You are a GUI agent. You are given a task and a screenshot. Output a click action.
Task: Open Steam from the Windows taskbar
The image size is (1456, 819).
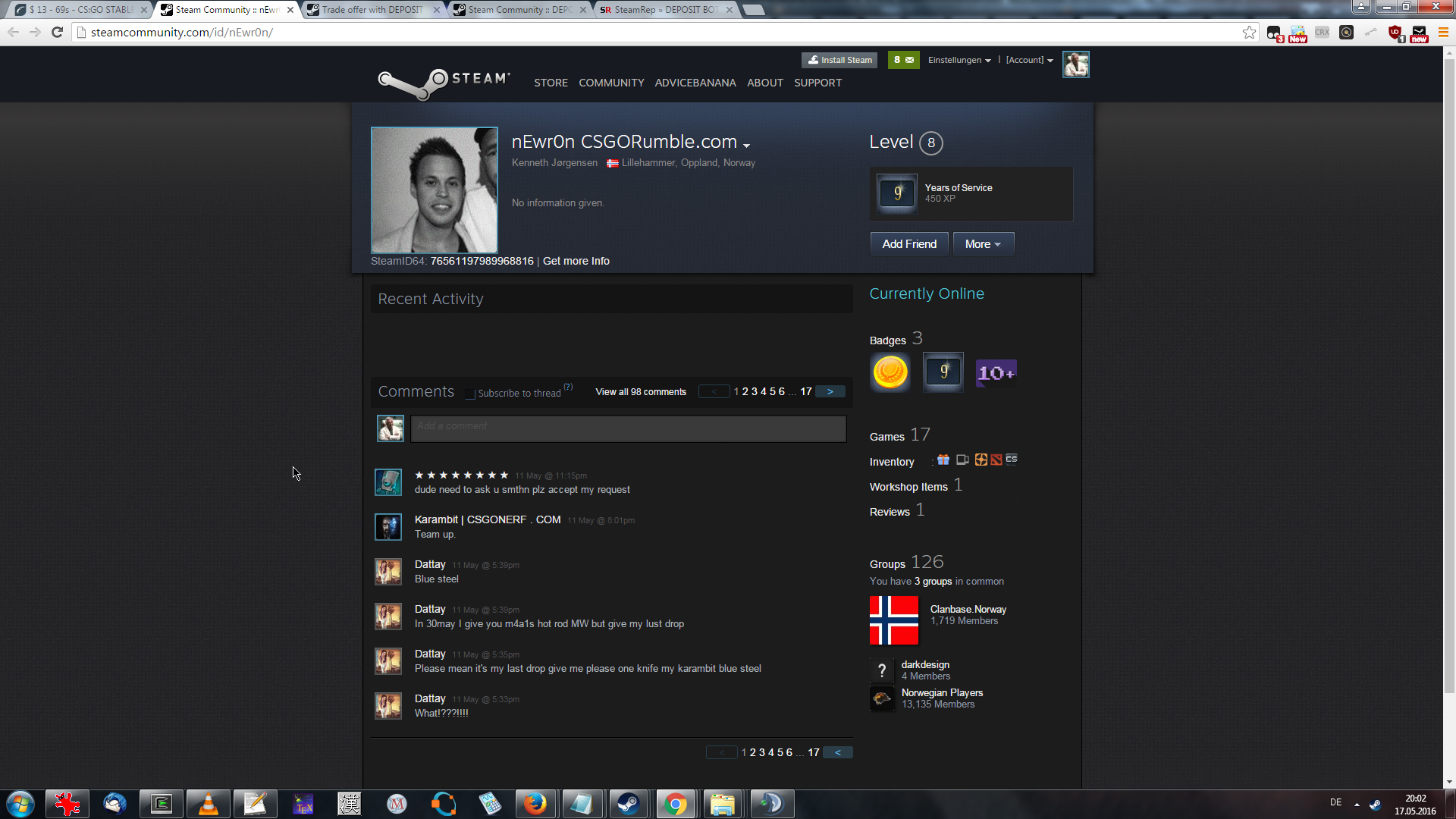pos(628,804)
